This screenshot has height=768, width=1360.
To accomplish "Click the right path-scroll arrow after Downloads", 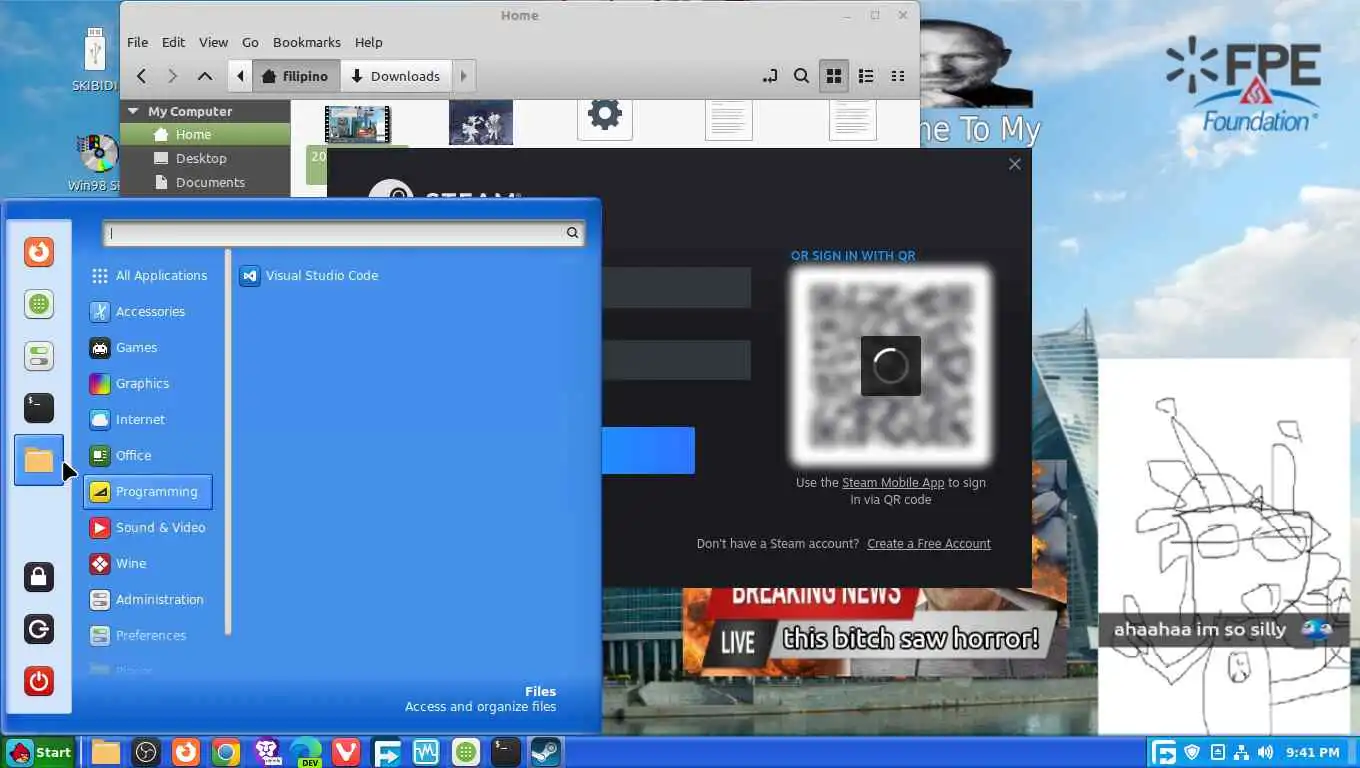I will pyautogui.click(x=463, y=76).
